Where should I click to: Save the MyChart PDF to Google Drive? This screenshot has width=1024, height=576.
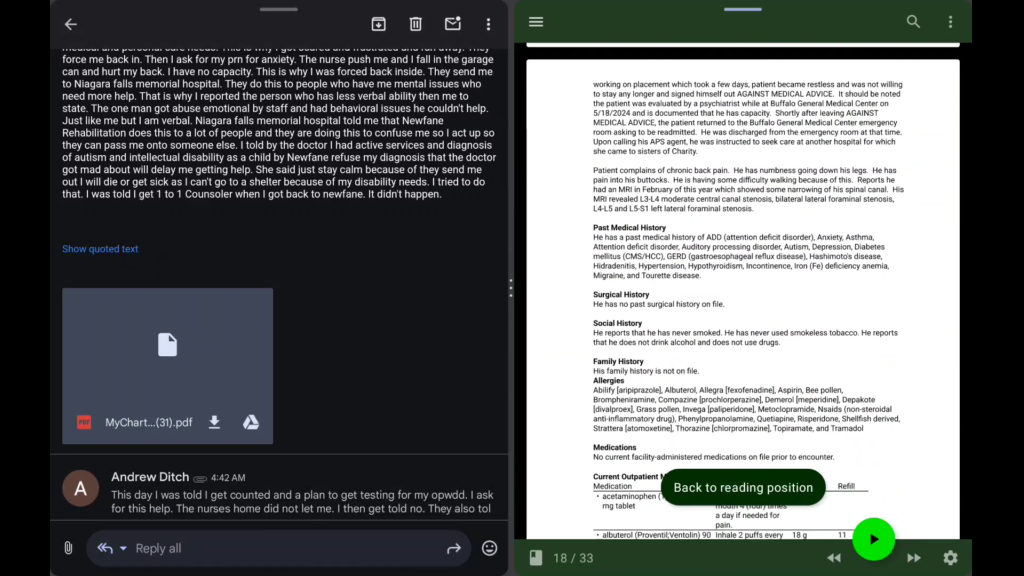(x=251, y=423)
